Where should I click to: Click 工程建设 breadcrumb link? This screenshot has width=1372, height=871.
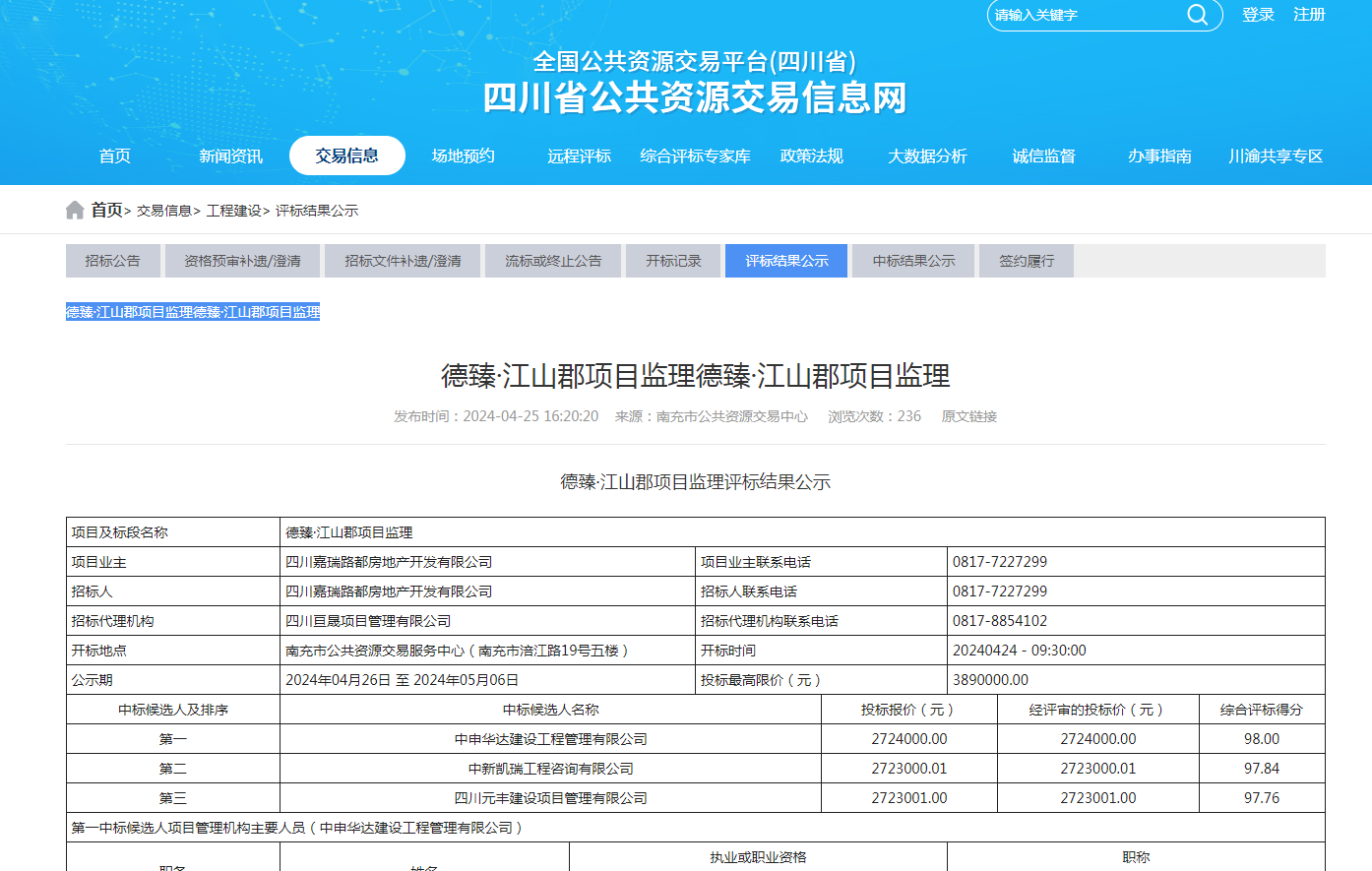point(234,211)
